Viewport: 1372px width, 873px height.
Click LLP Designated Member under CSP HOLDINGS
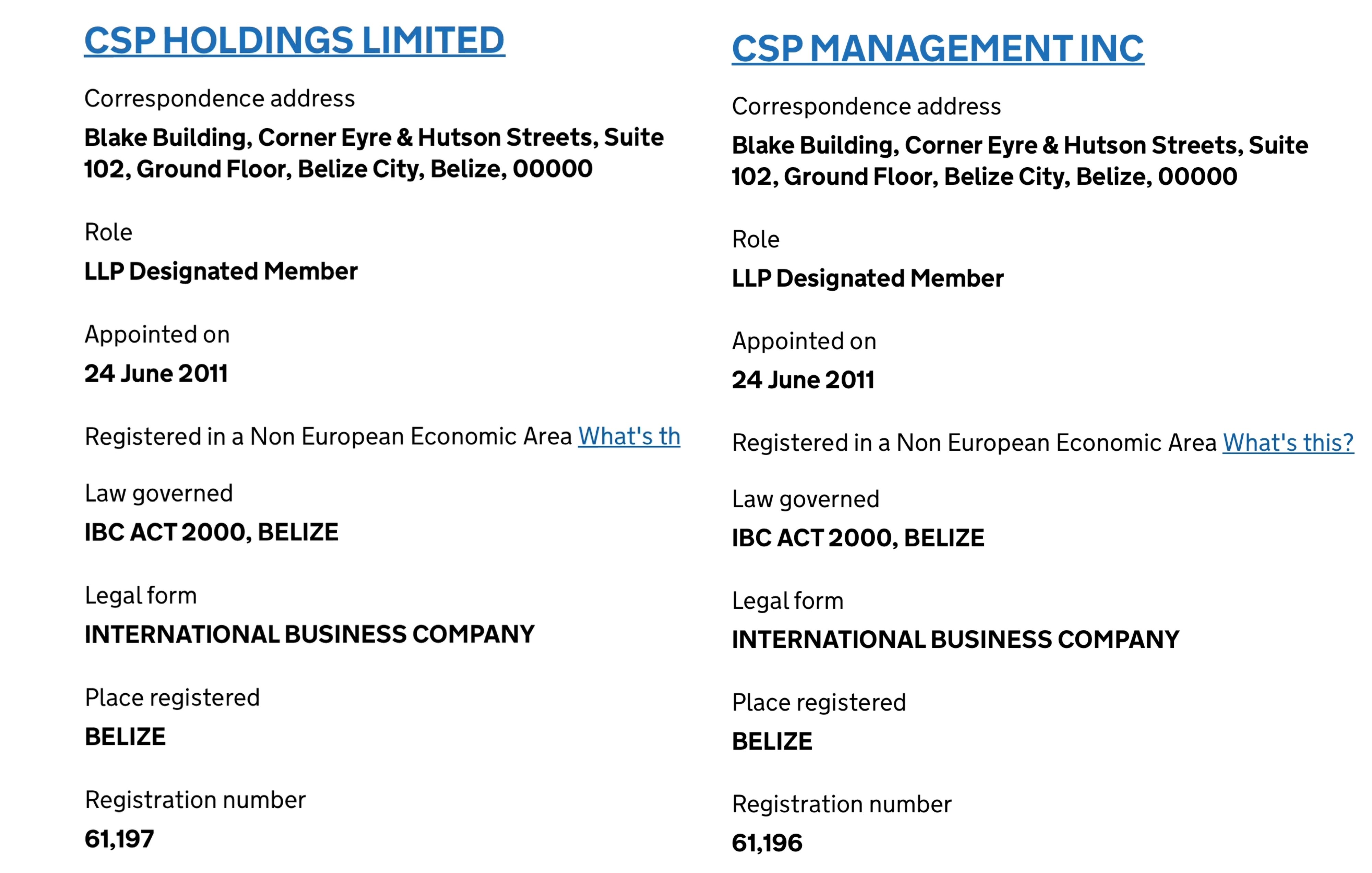(x=221, y=271)
